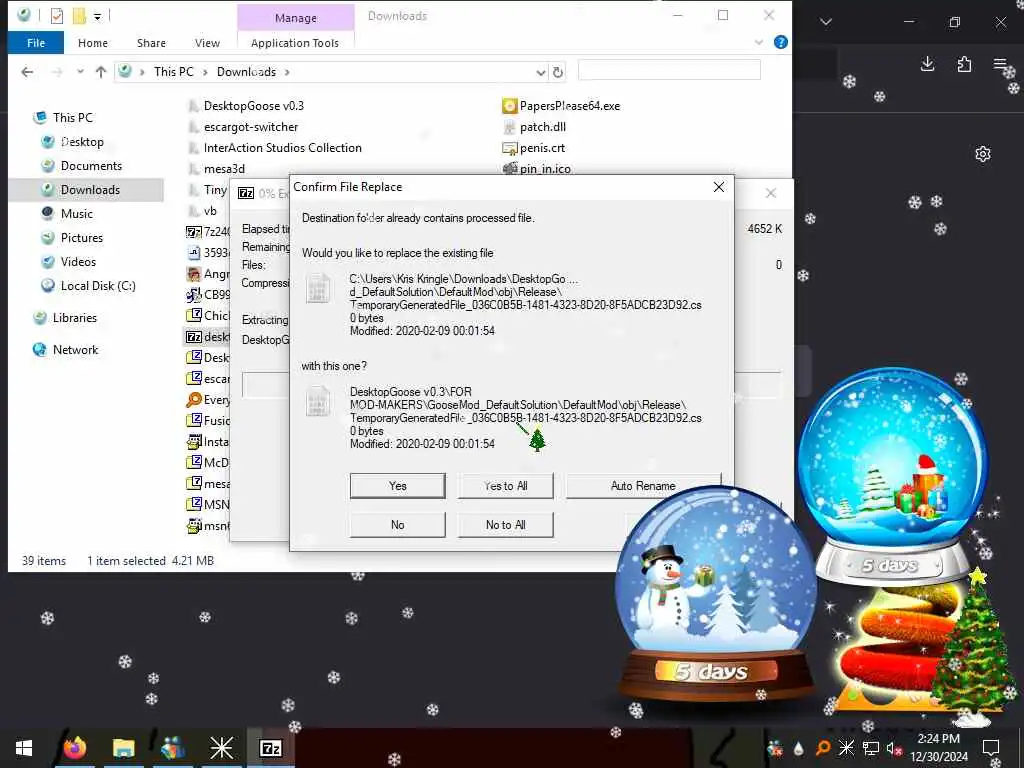Screen dimensions: 1024x768
Task: Click the muted volume icon in the tray
Action: (x=893, y=748)
